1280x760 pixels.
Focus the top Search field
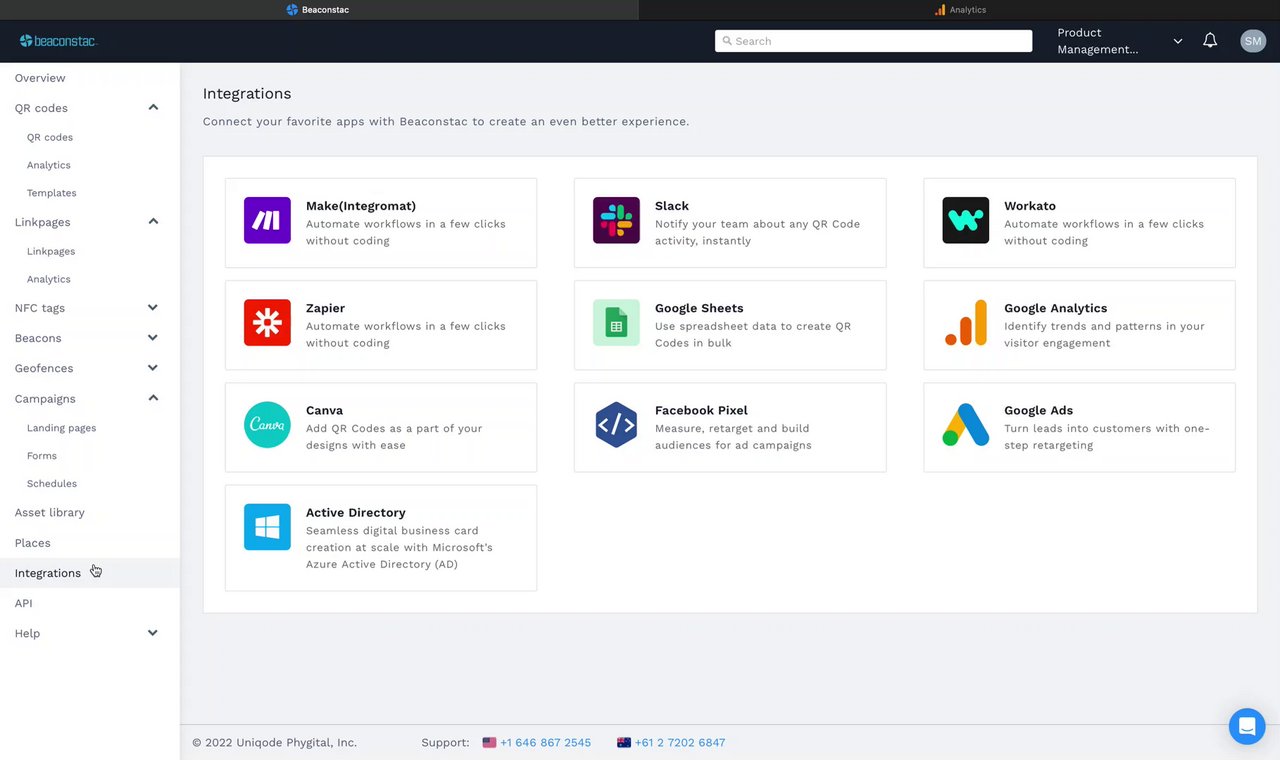coord(873,41)
